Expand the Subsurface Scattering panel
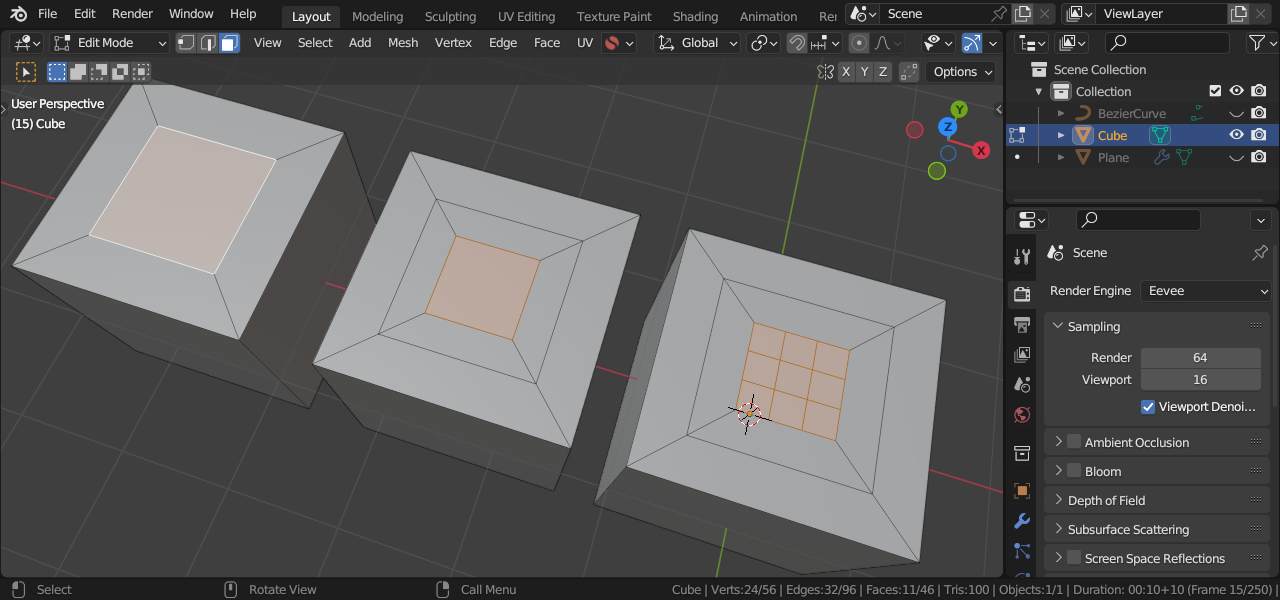The image size is (1280, 600). (1058, 529)
